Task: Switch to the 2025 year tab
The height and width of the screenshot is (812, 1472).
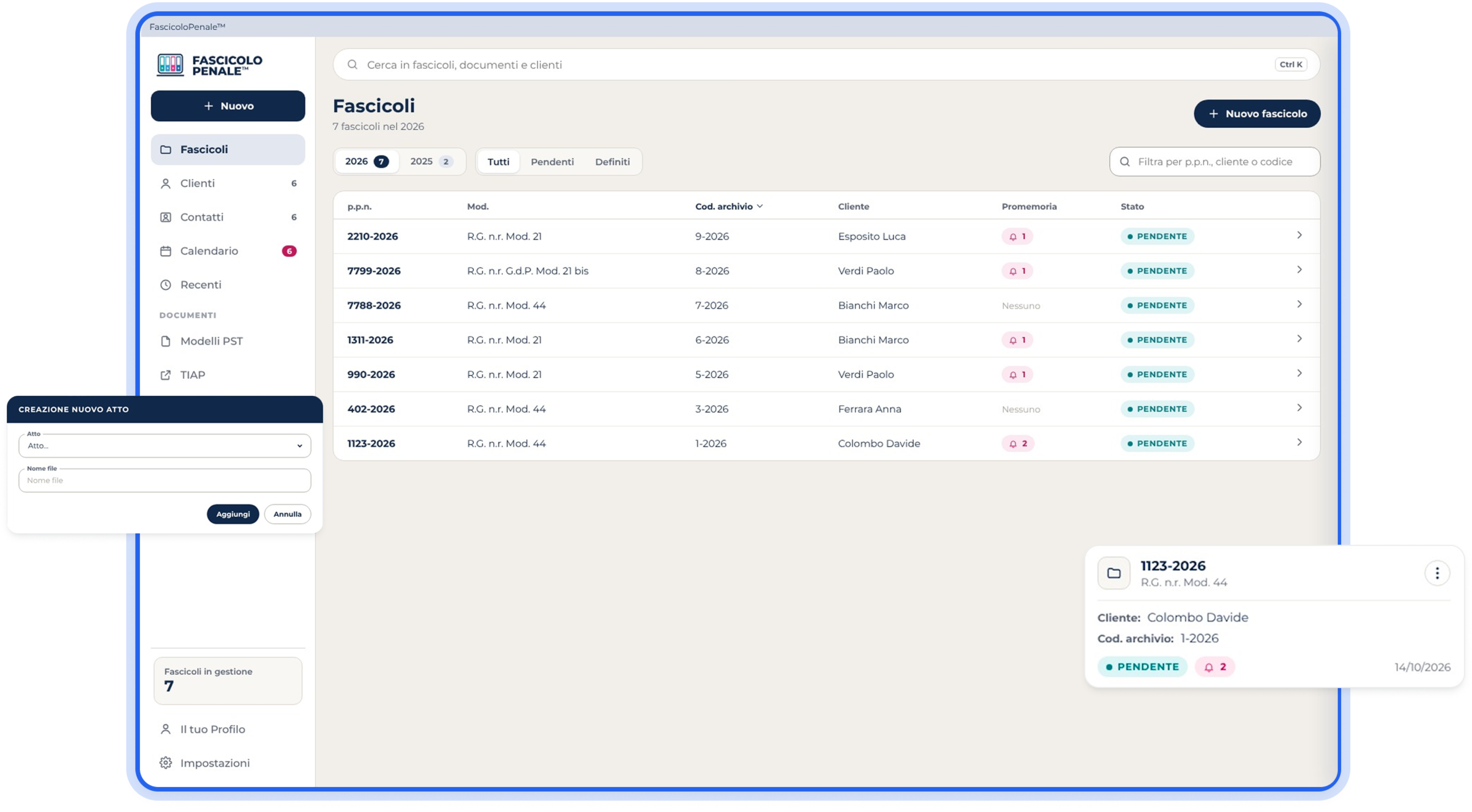Action: [x=432, y=162]
